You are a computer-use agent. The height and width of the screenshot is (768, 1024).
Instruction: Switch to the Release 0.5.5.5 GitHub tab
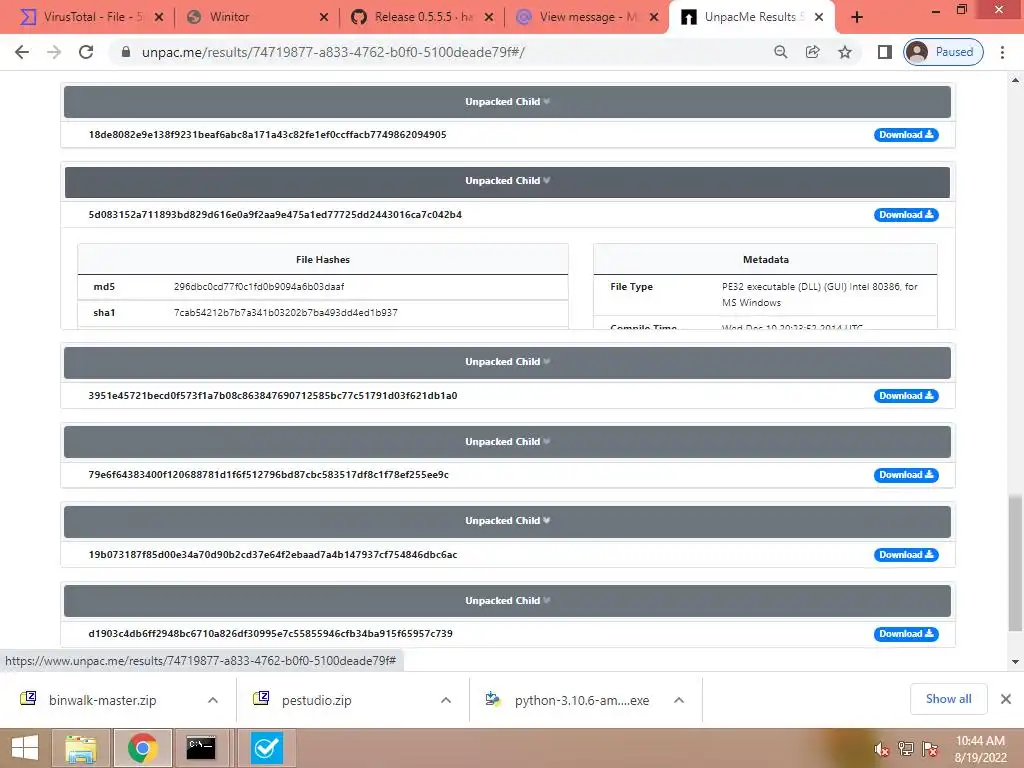422,17
